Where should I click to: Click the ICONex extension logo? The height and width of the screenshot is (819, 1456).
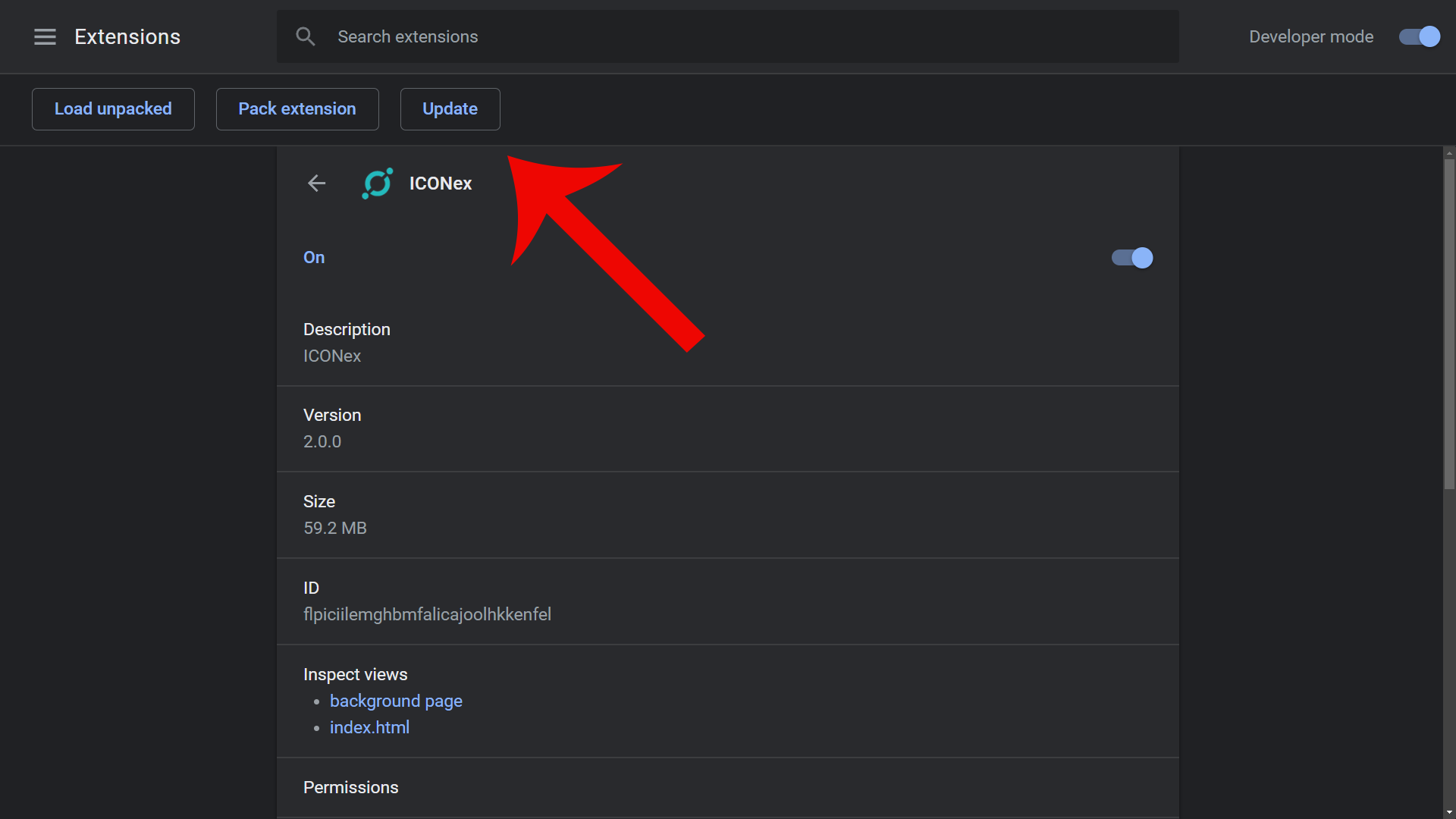click(378, 183)
